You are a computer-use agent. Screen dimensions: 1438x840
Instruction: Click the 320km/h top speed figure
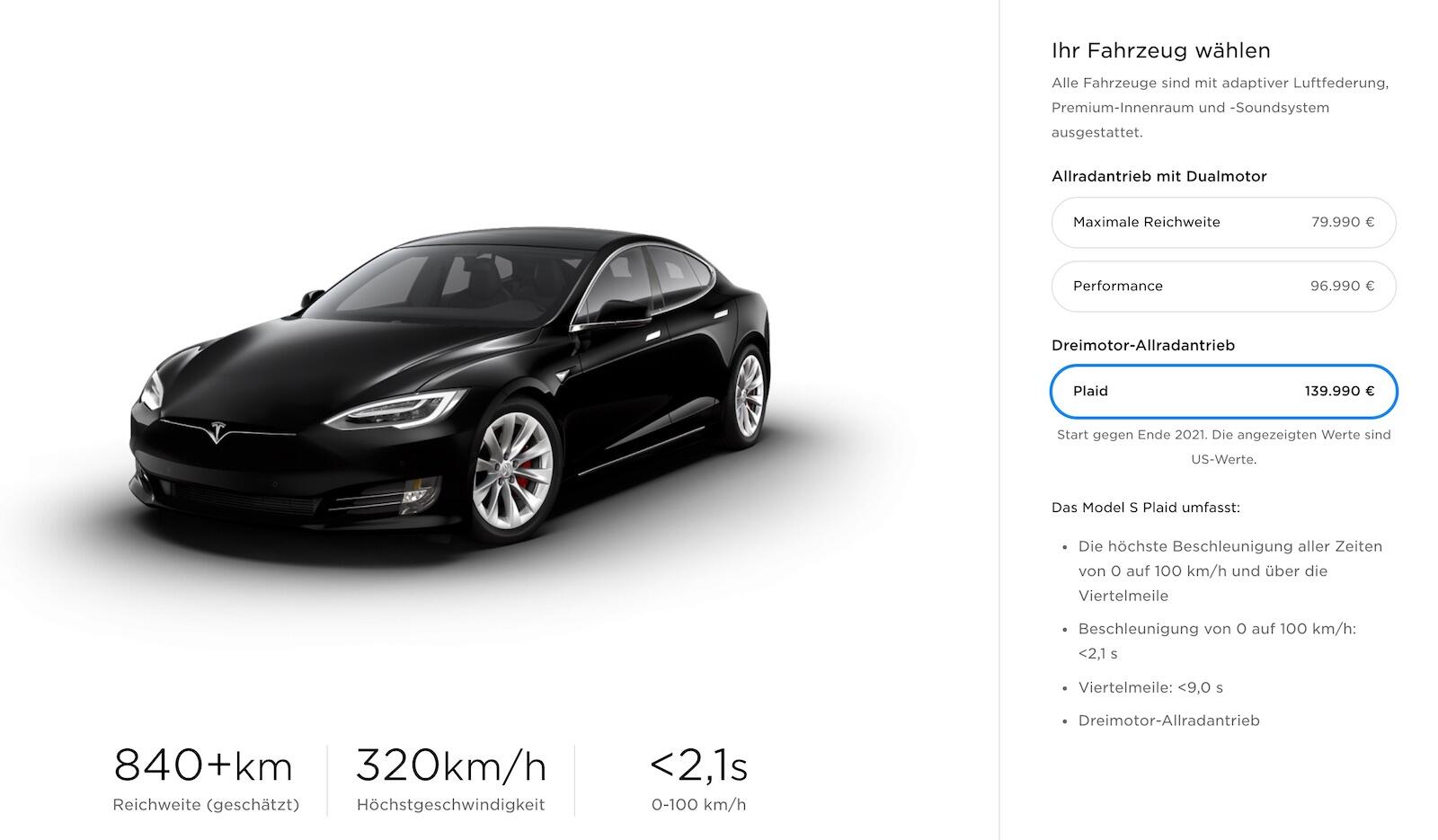(x=451, y=766)
